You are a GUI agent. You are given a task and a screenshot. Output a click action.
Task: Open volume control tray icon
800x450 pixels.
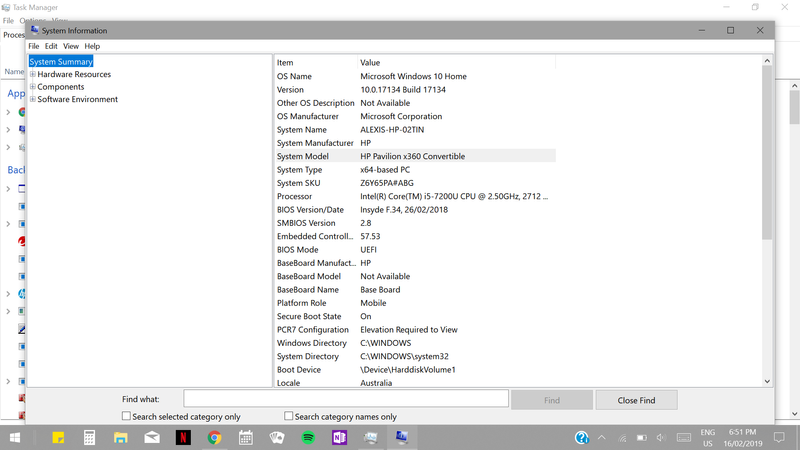point(661,438)
